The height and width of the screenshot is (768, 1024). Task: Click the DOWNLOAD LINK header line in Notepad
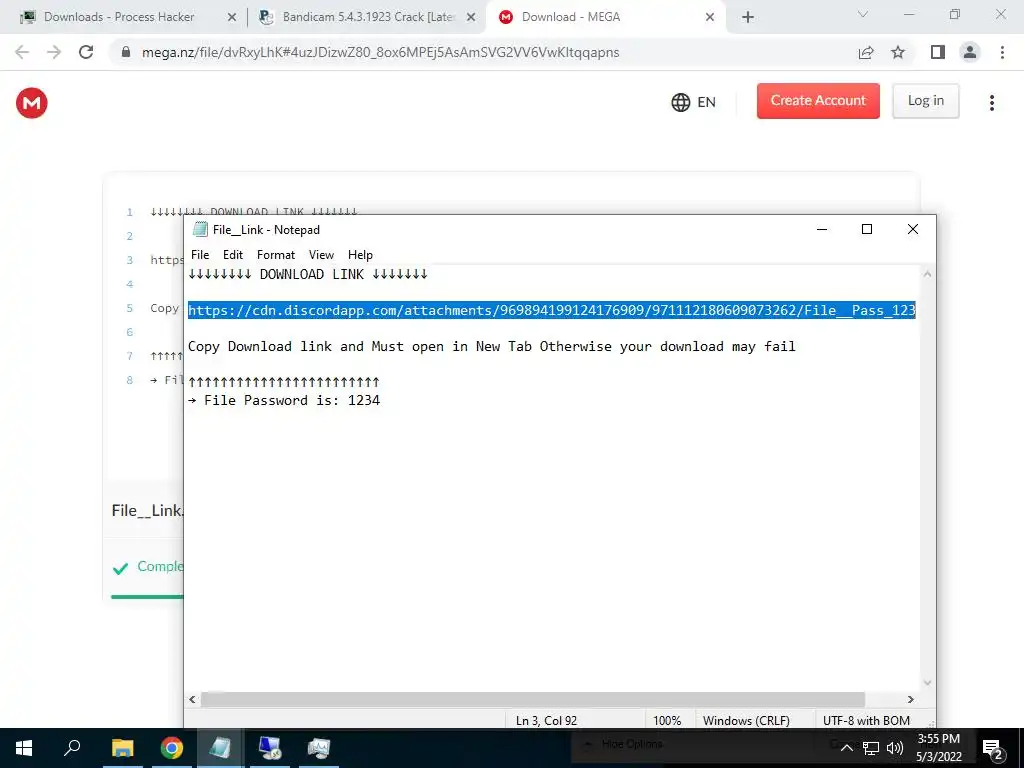point(308,274)
